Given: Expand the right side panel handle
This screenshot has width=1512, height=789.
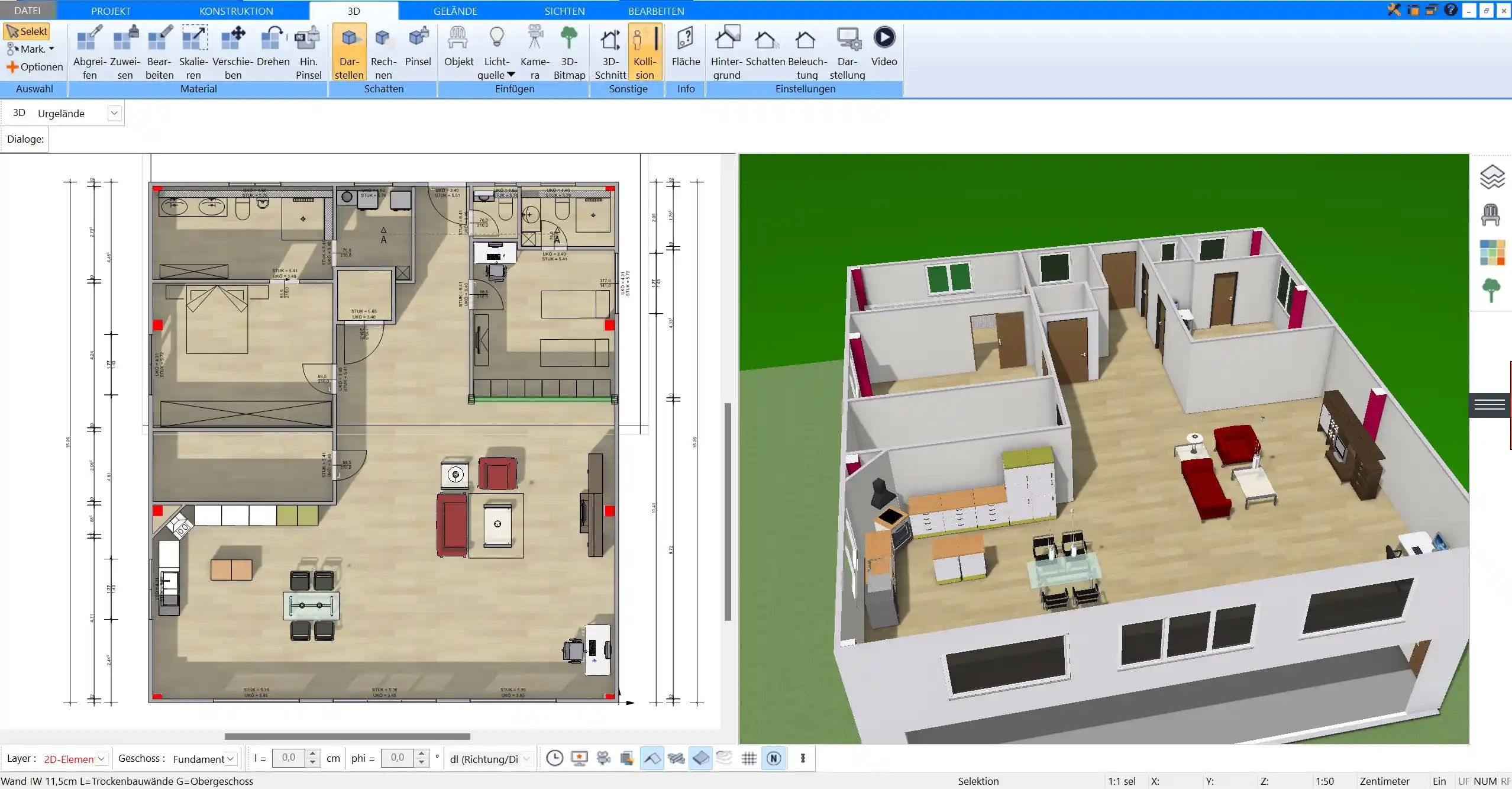Looking at the screenshot, I should [x=1490, y=405].
